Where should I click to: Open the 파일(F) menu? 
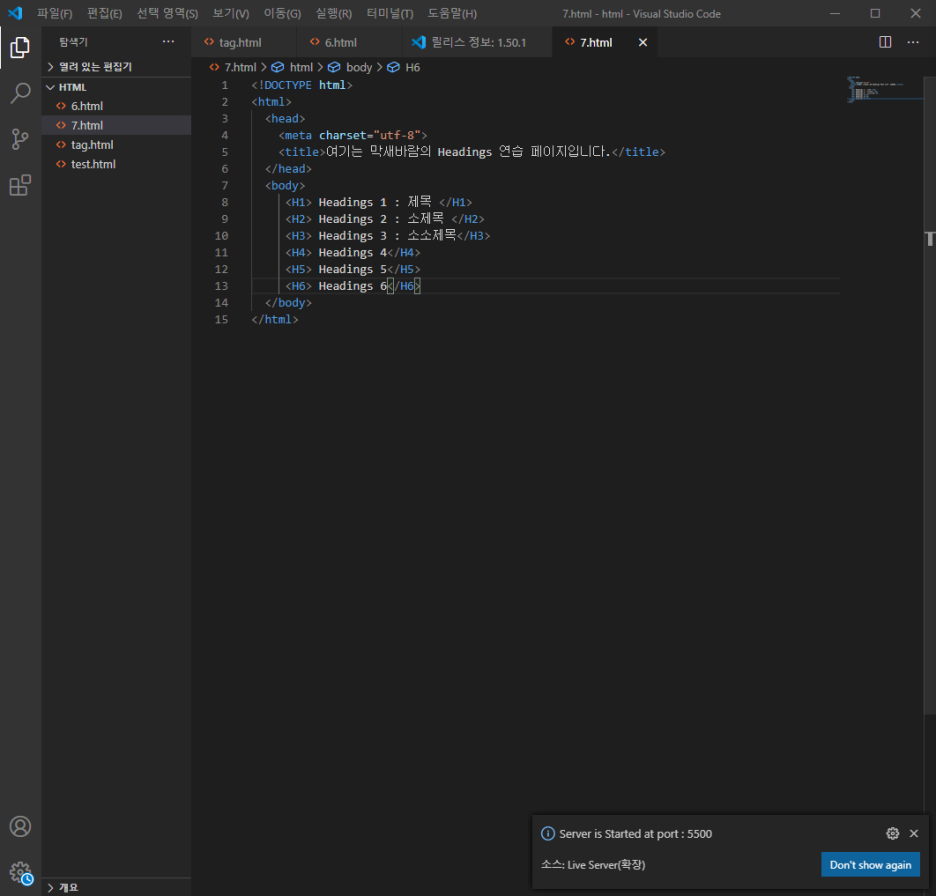tap(54, 14)
